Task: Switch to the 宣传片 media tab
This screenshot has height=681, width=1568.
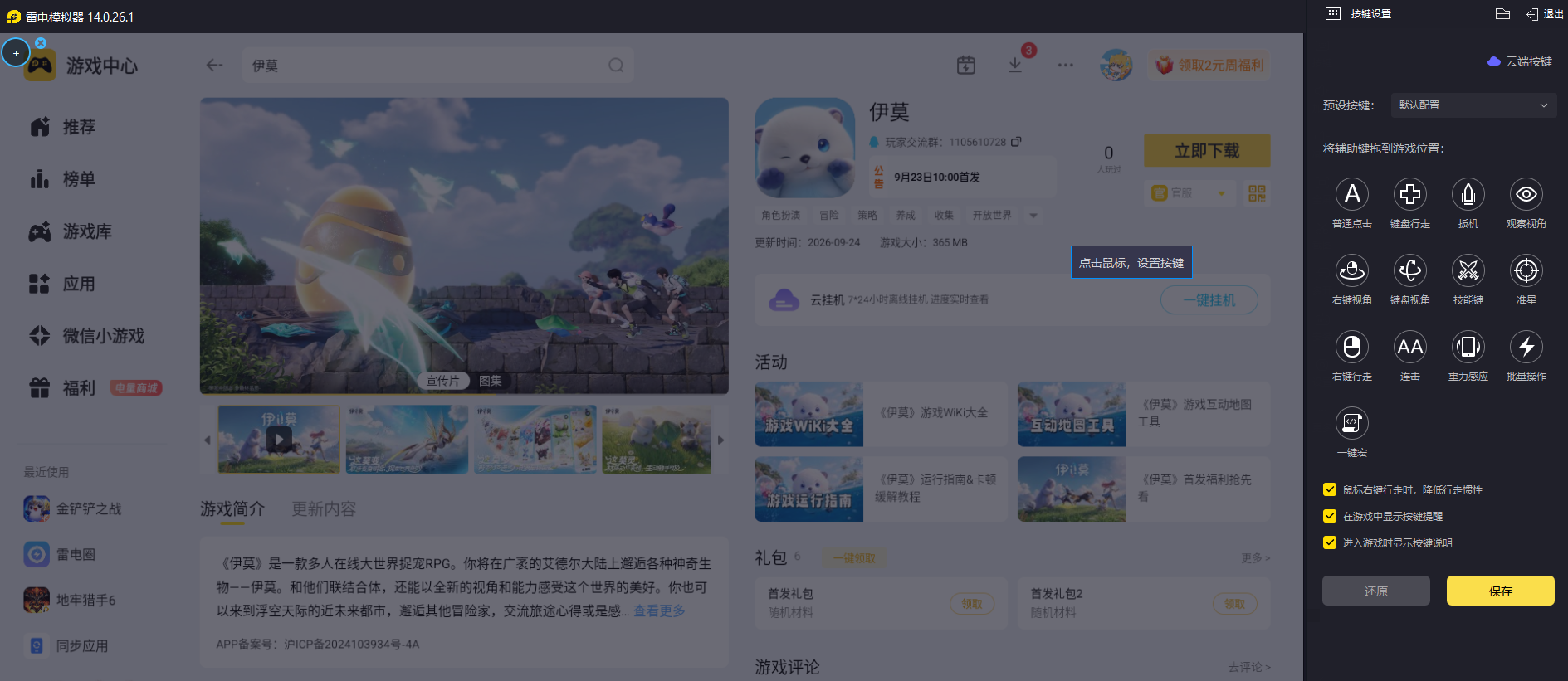Action: pyautogui.click(x=442, y=381)
